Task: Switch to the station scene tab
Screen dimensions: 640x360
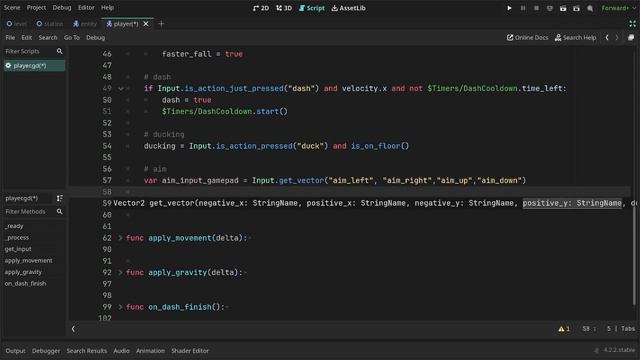Action: pos(50,24)
